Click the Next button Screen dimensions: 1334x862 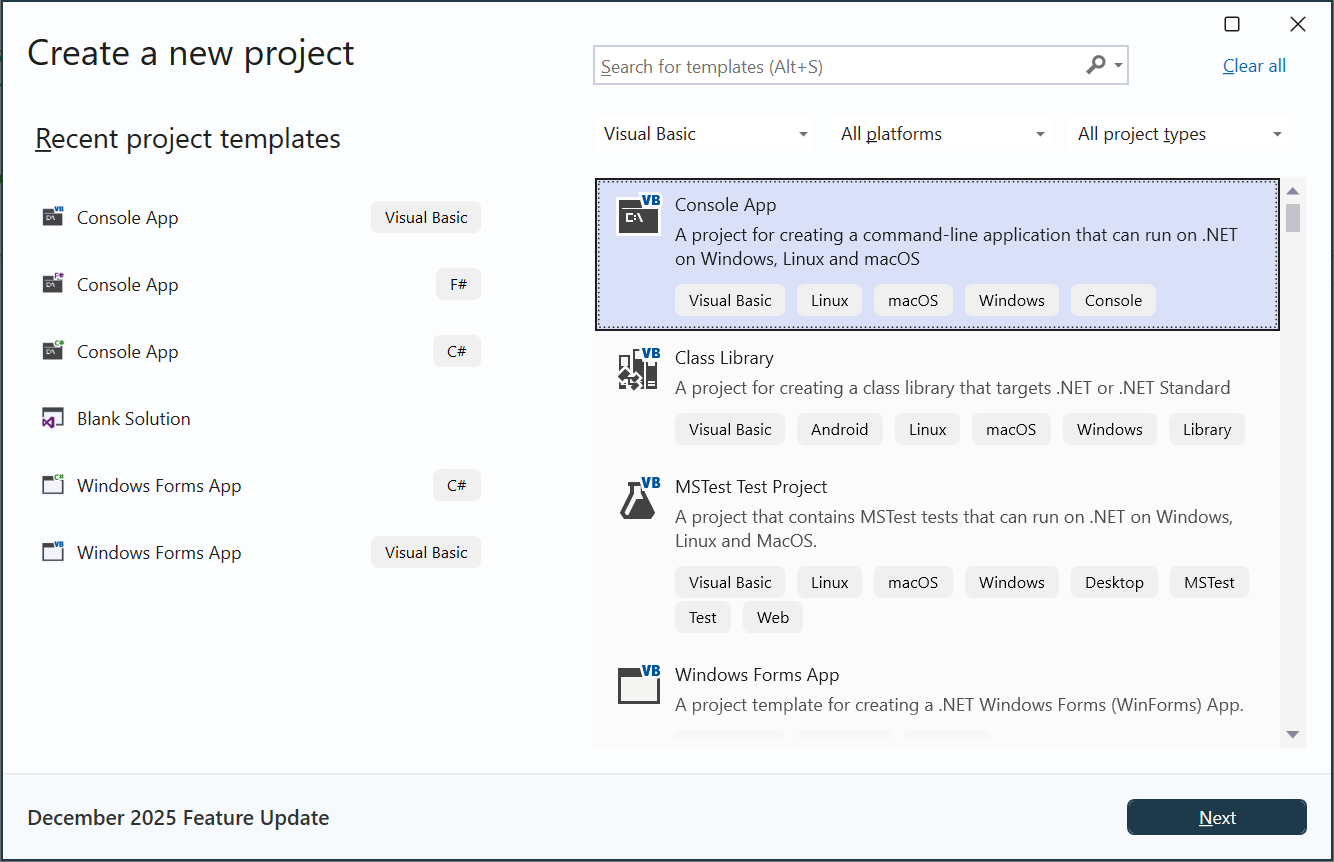(1217, 817)
